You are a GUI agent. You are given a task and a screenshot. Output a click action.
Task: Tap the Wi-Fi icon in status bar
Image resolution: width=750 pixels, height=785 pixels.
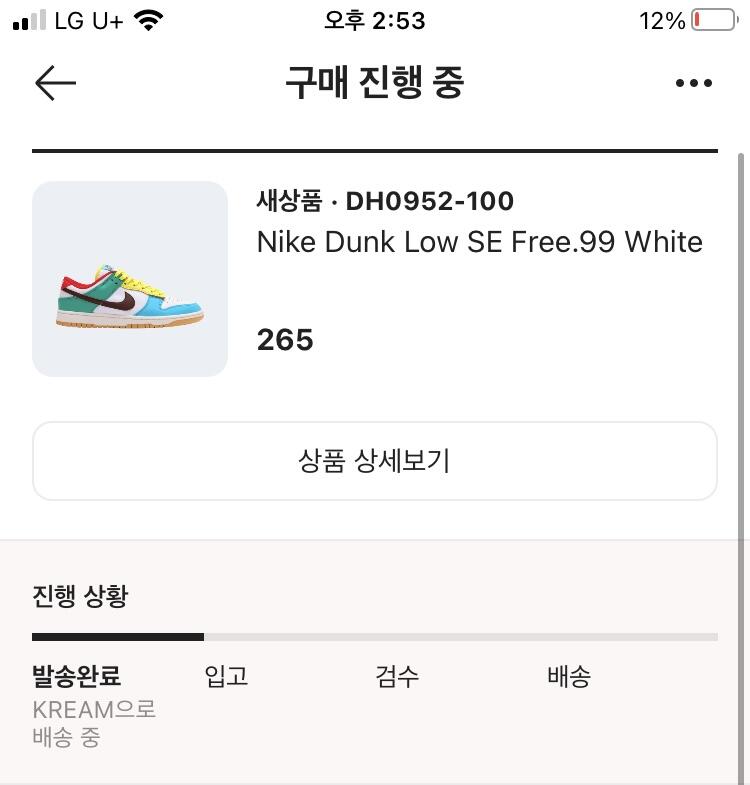(x=149, y=20)
